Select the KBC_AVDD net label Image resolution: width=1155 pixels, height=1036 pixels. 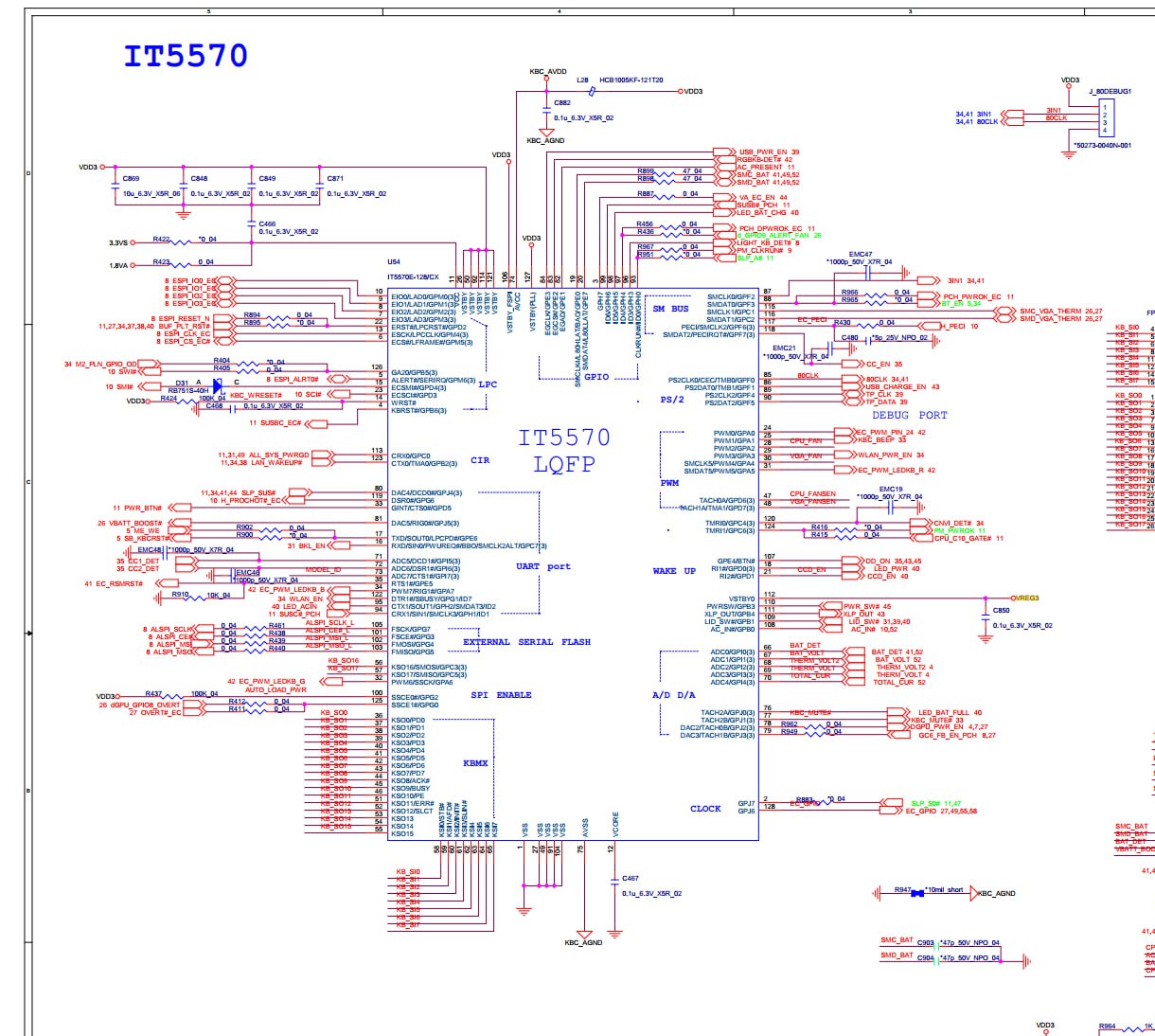pyautogui.click(x=548, y=72)
